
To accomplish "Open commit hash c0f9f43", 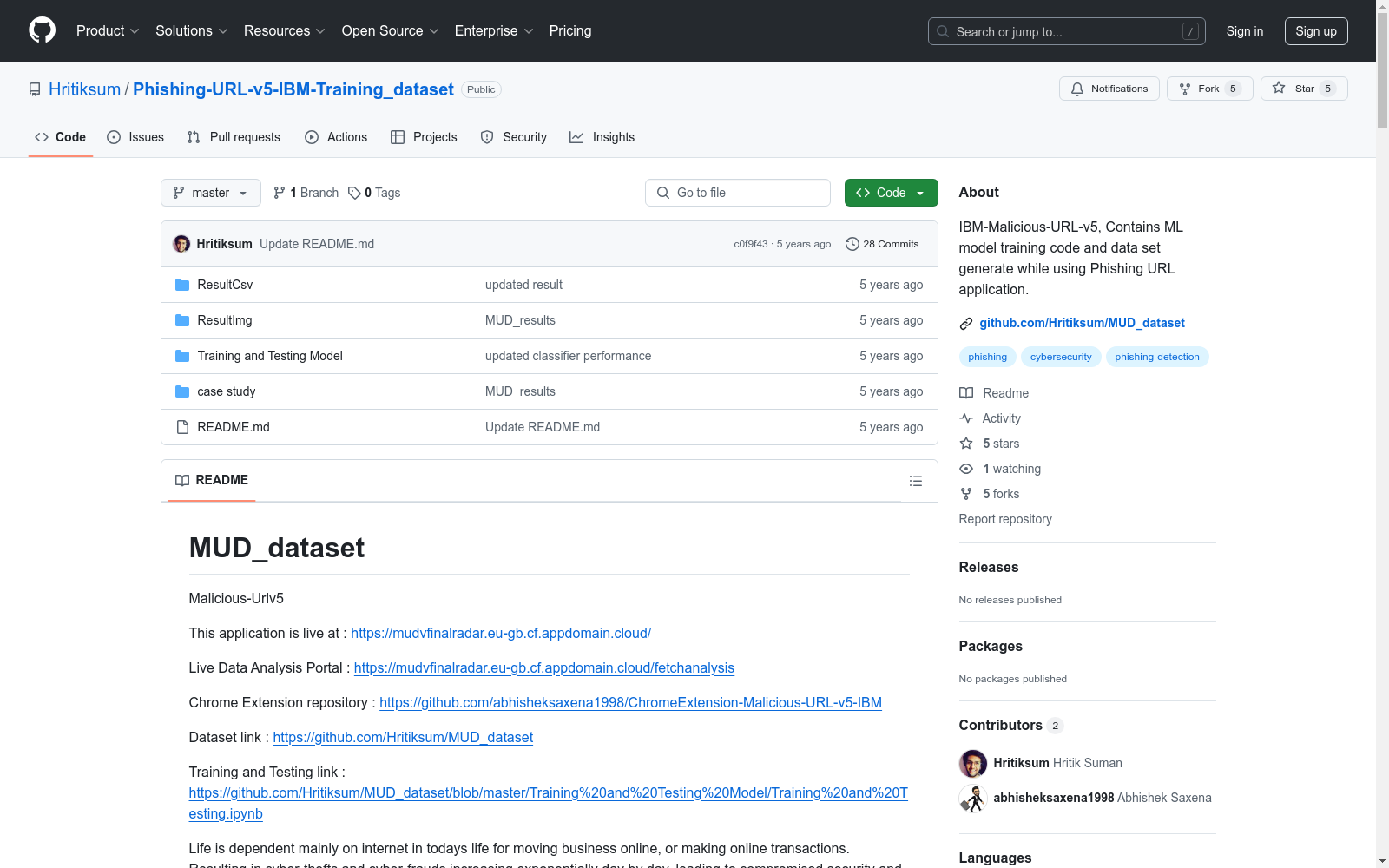I will pos(751,244).
